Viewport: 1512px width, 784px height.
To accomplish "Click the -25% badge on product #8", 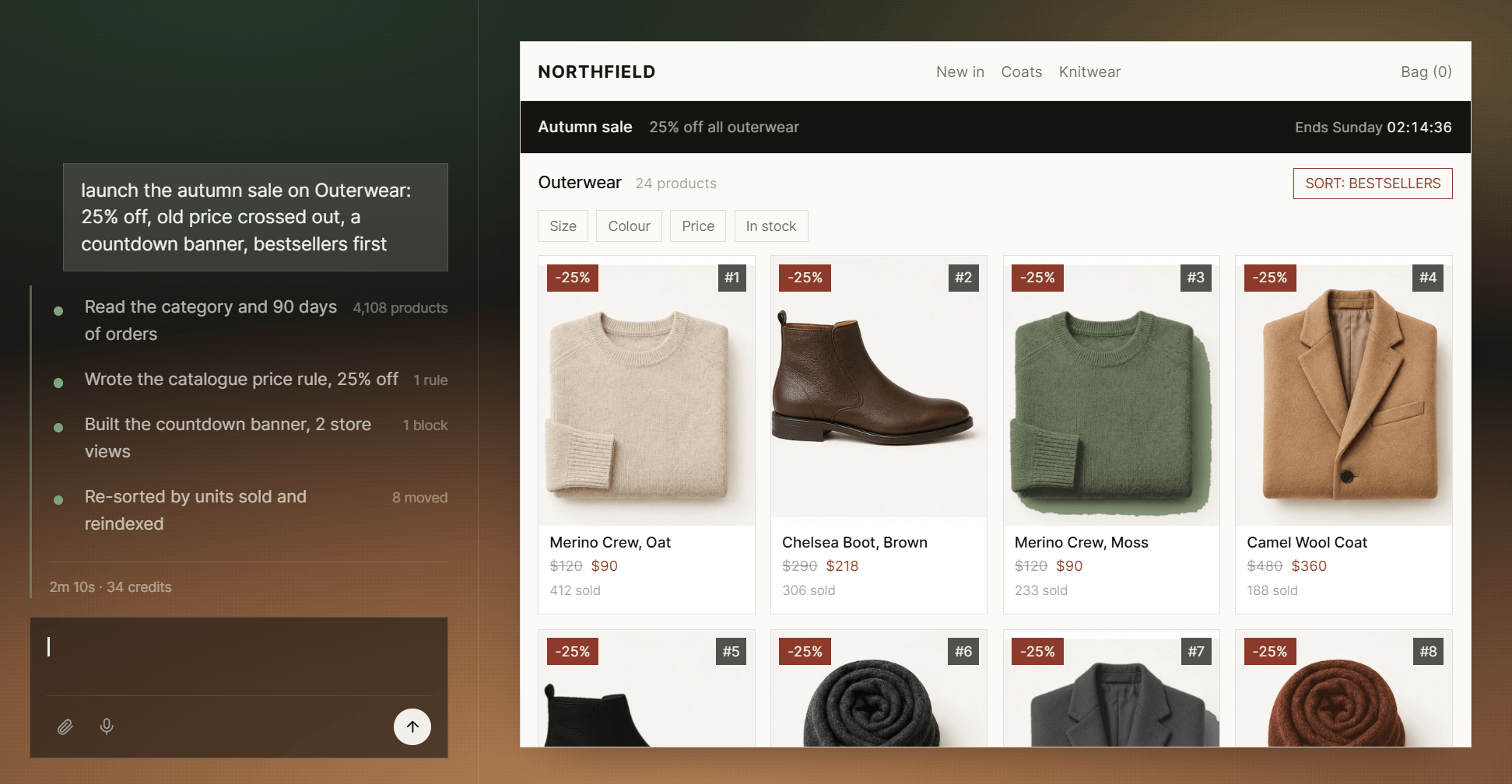I will point(1270,652).
